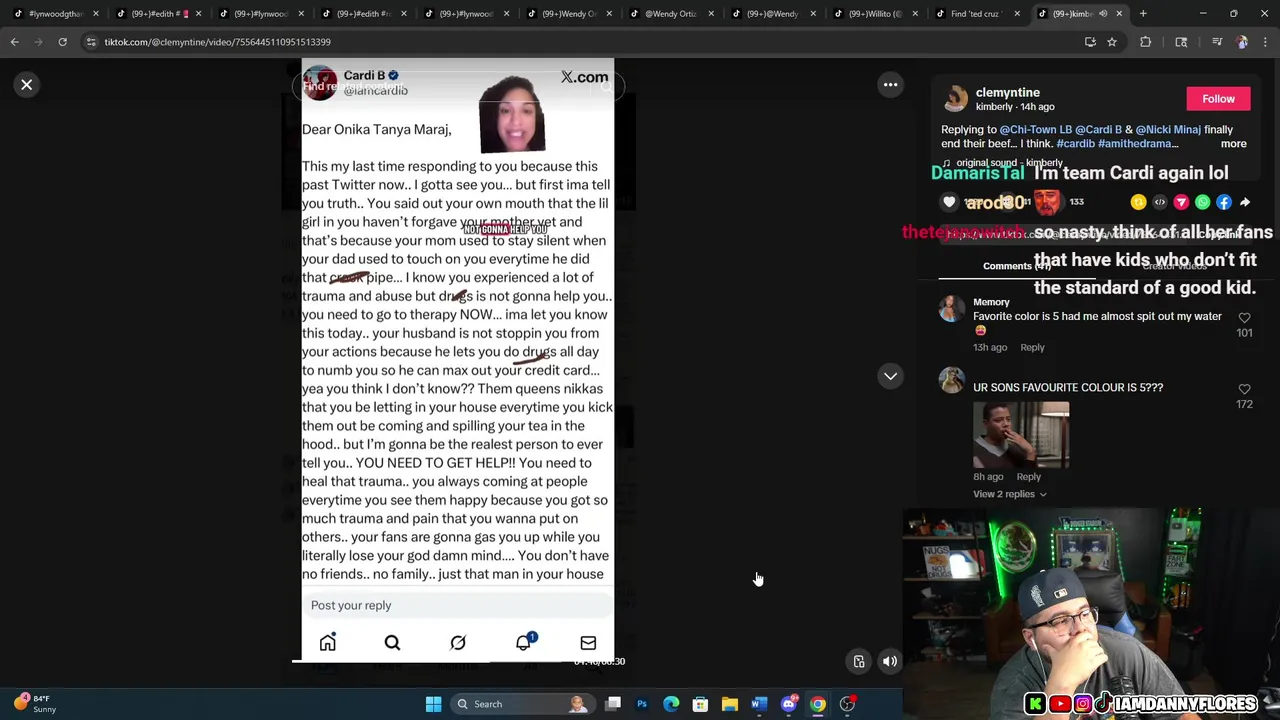Expand 'View 2 replies'
The width and height of the screenshot is (1280, 720).
[x=1009, y=494]
